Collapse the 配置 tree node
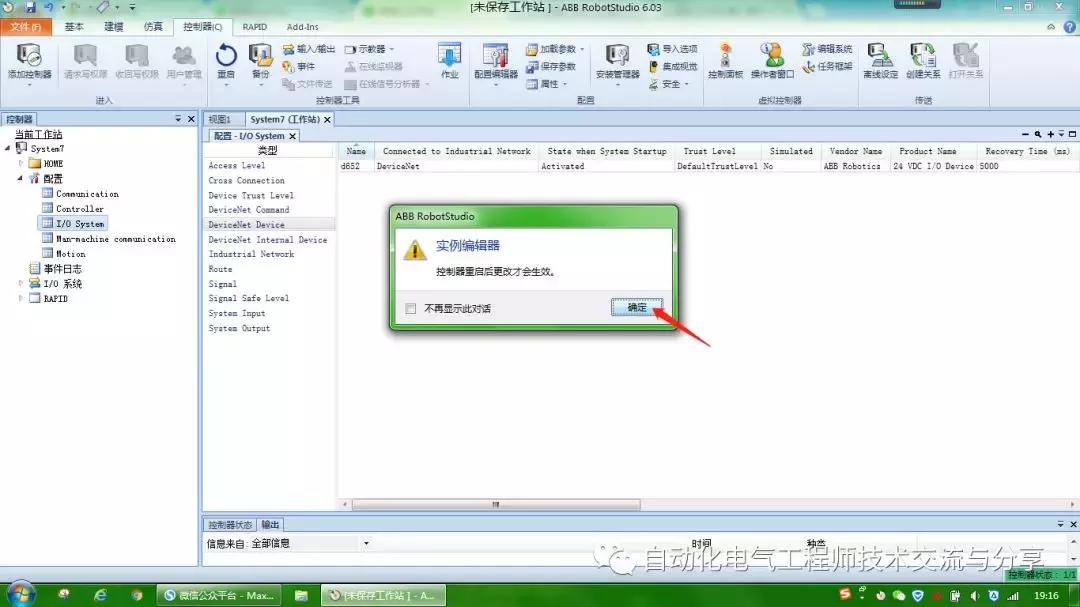The height and width of the screenshot is (607, 1080). (x=20, y=178)
